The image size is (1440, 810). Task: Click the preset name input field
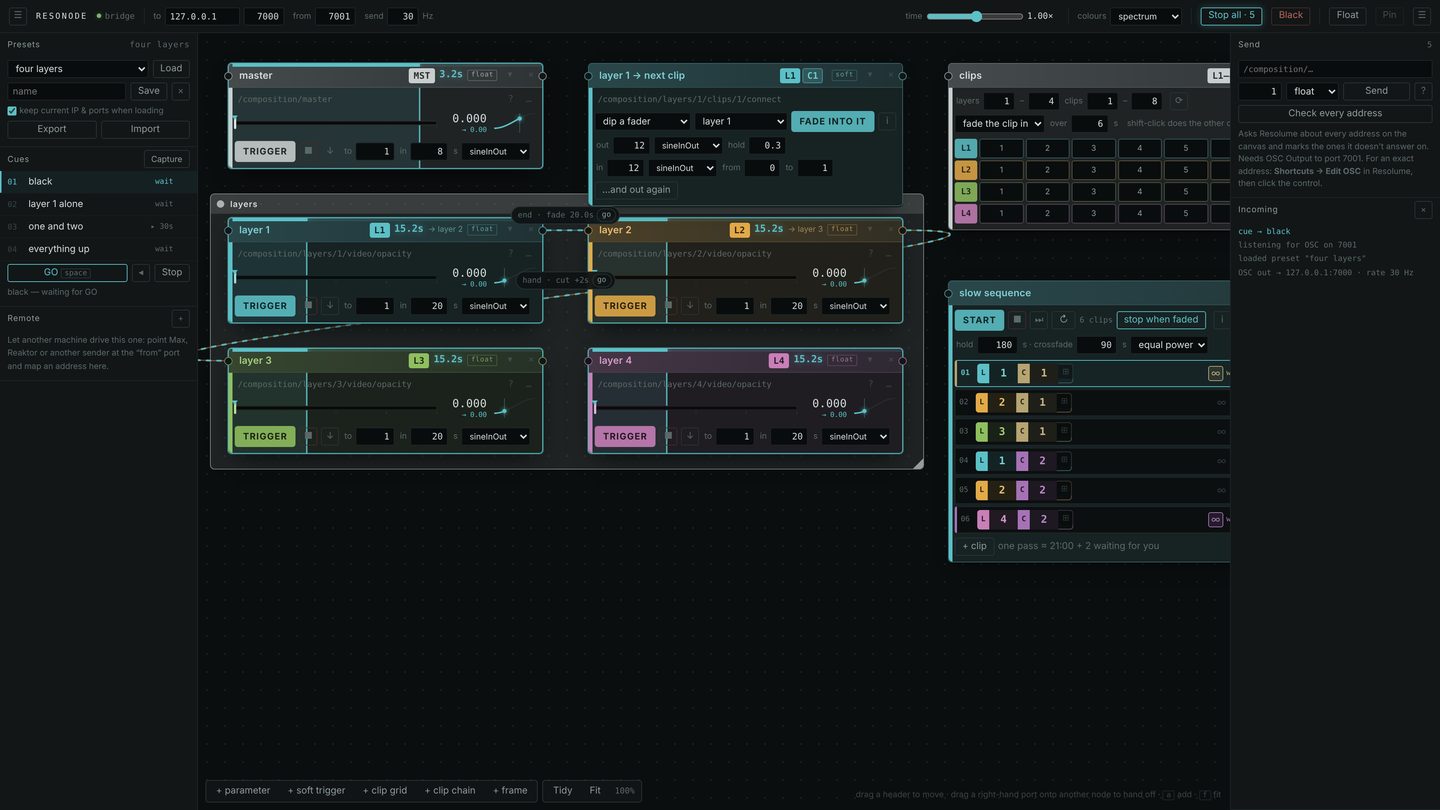click(x=67, y=91)
